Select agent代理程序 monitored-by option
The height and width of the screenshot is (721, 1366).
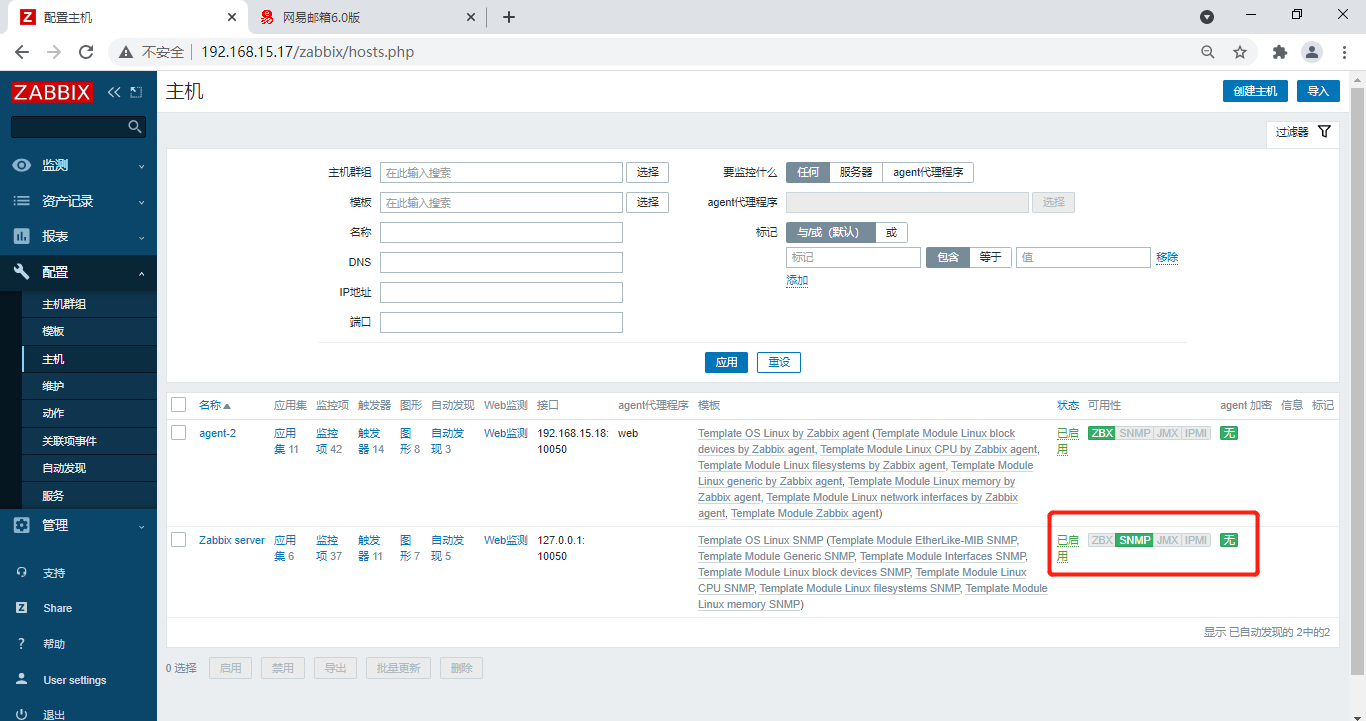[928, 172]
